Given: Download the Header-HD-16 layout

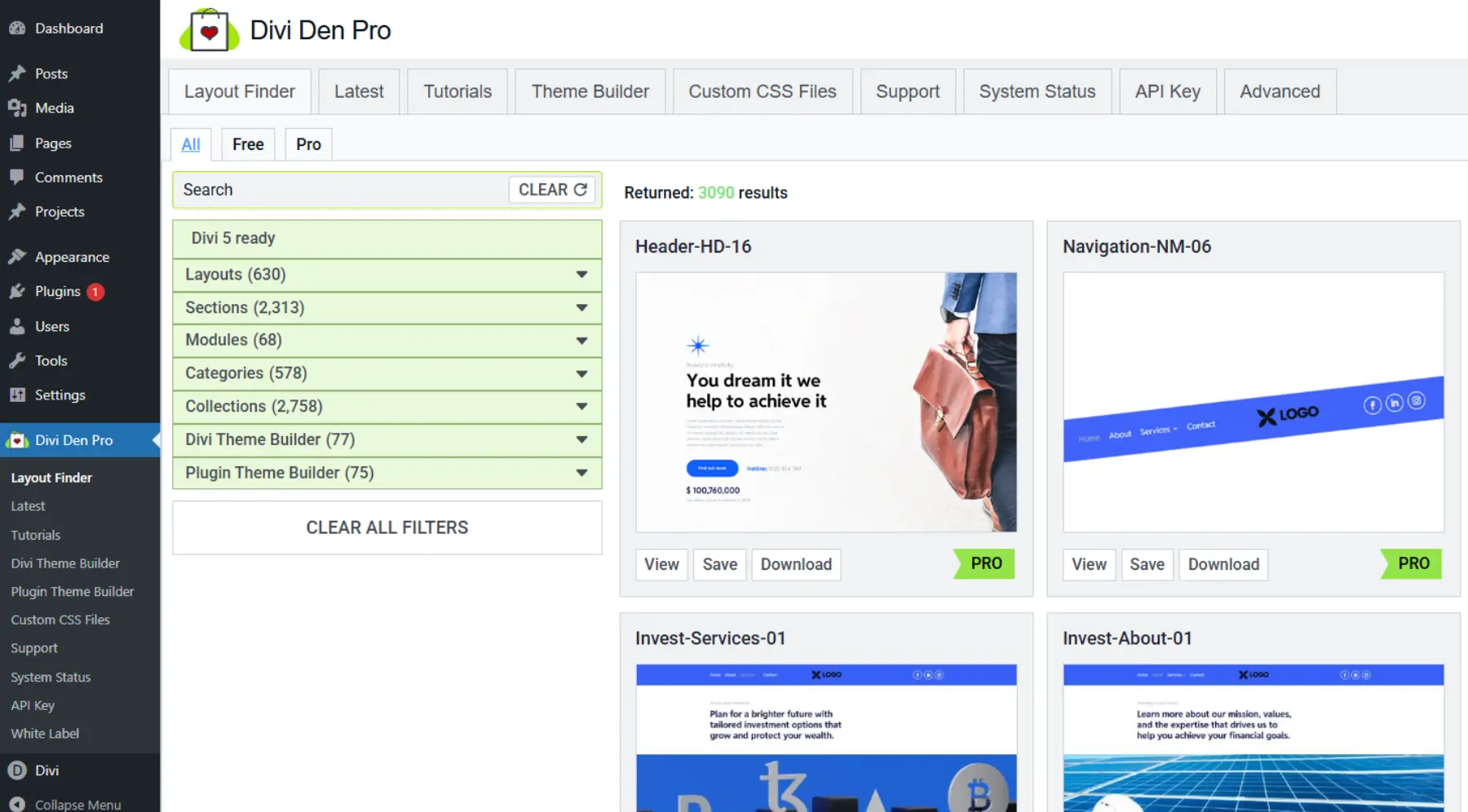Looking at the screenshot, I should point(795,564).
